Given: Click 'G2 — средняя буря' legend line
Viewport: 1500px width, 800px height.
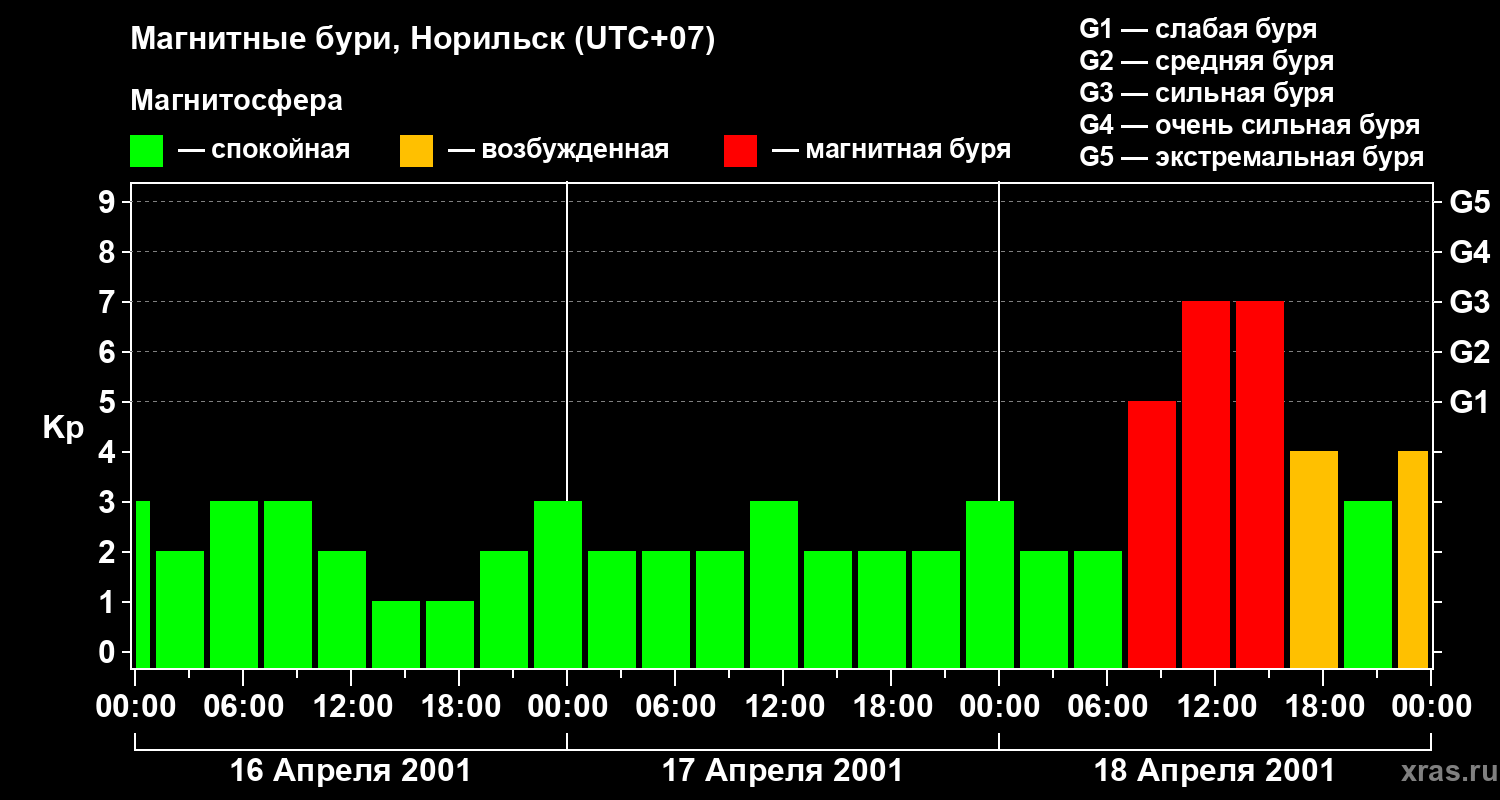Looking at the screenshot, I should tap(1206, 61).
